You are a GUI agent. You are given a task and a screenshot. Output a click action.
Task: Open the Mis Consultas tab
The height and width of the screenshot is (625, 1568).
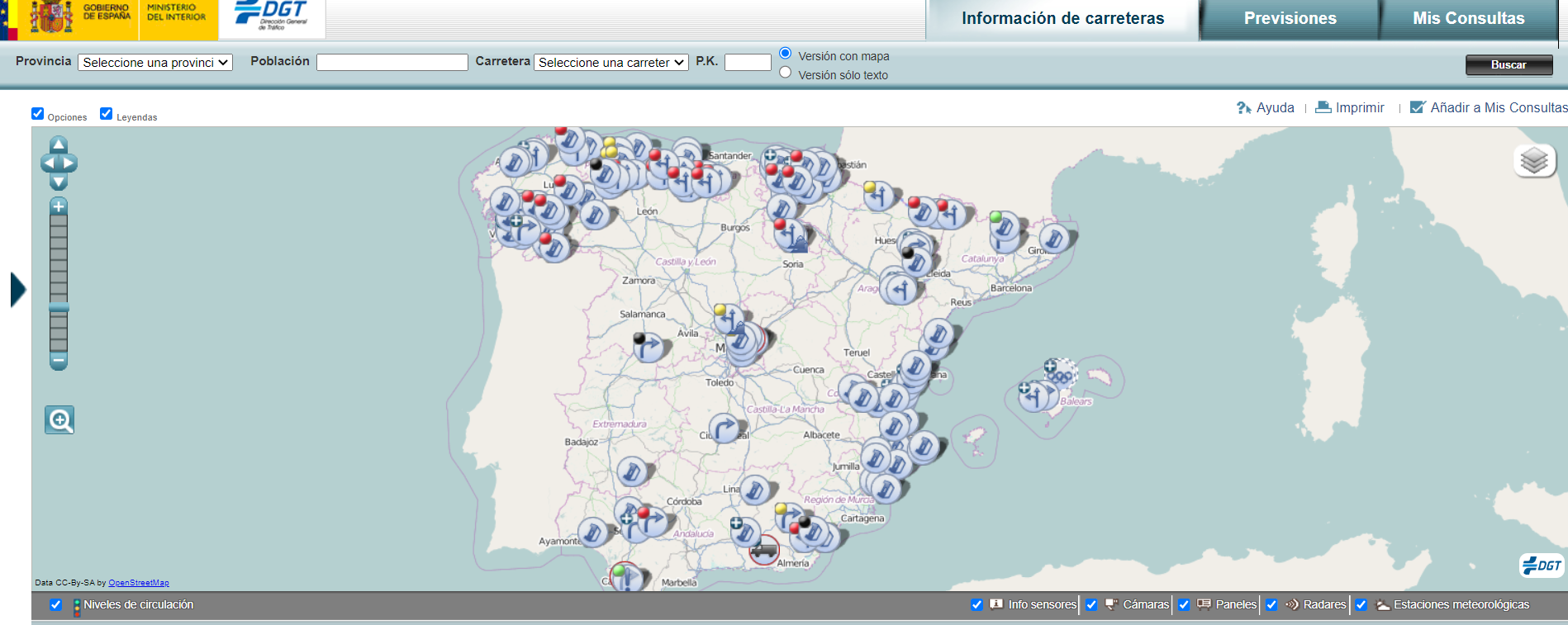[x=1468, y=19]
